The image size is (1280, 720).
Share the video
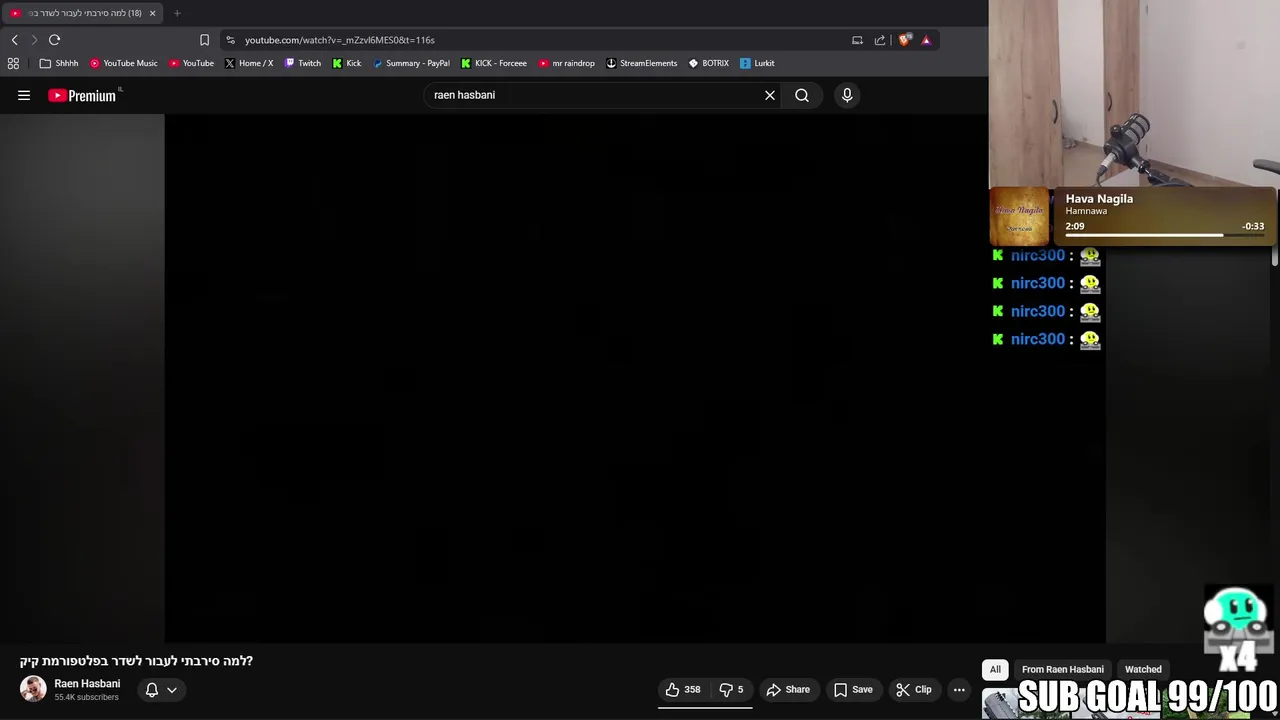(788, 689)
